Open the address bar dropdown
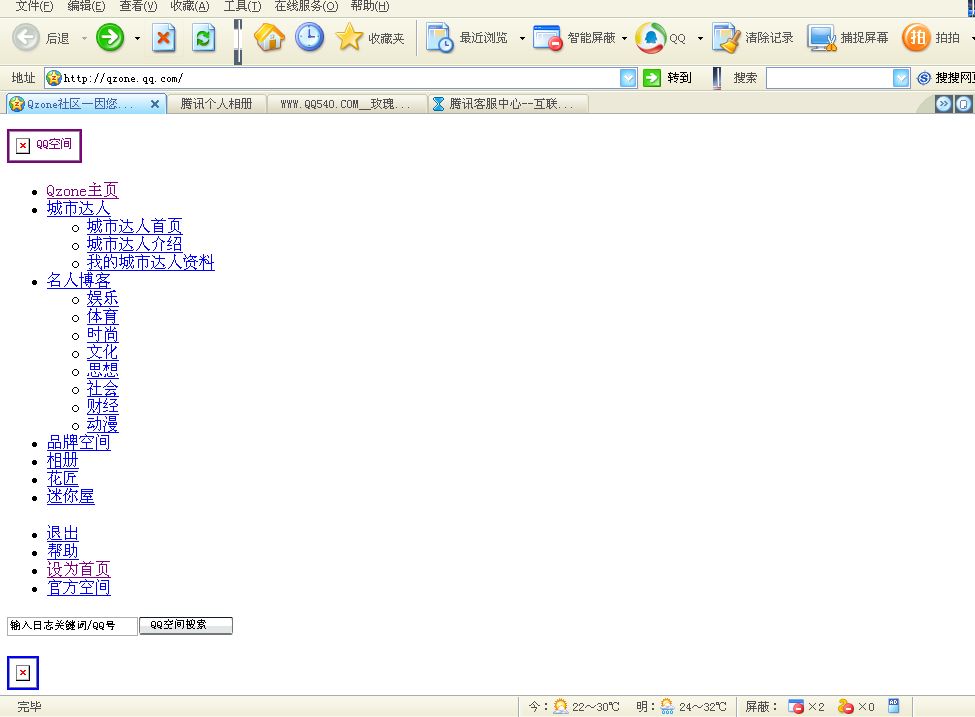 (x=628, y=78)
